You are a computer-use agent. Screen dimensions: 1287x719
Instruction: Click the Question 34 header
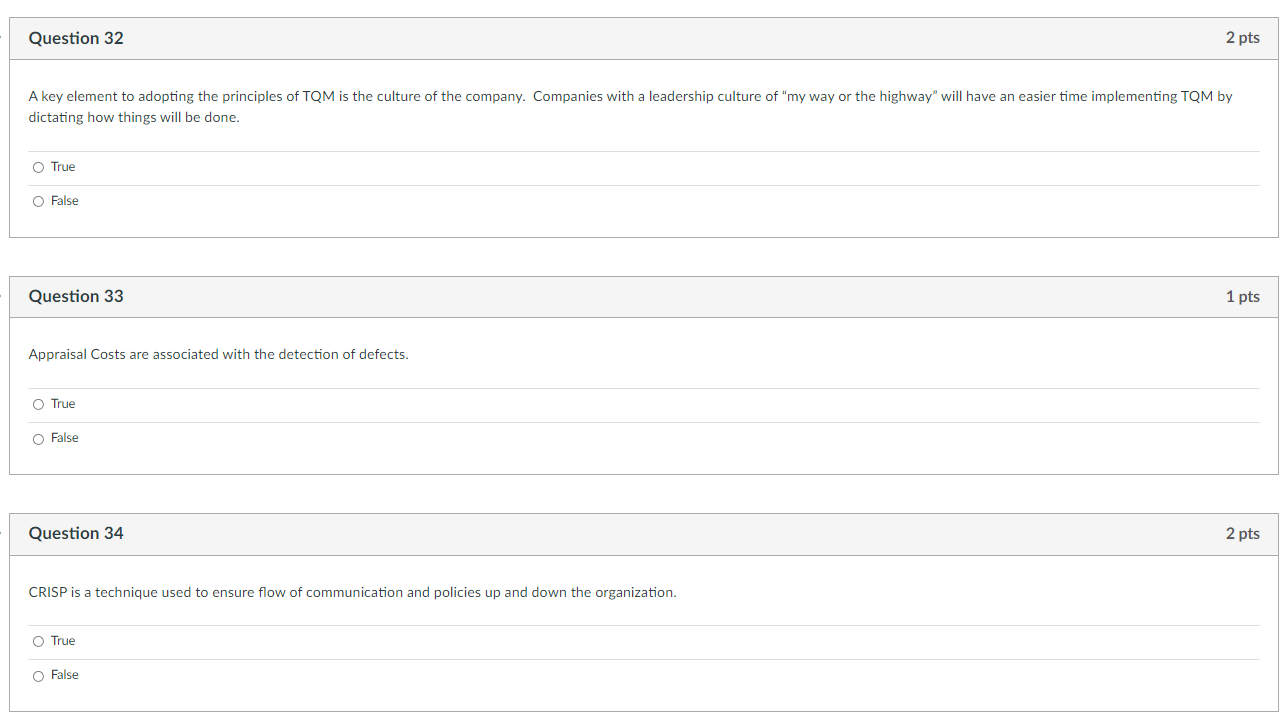coord(76,533)
